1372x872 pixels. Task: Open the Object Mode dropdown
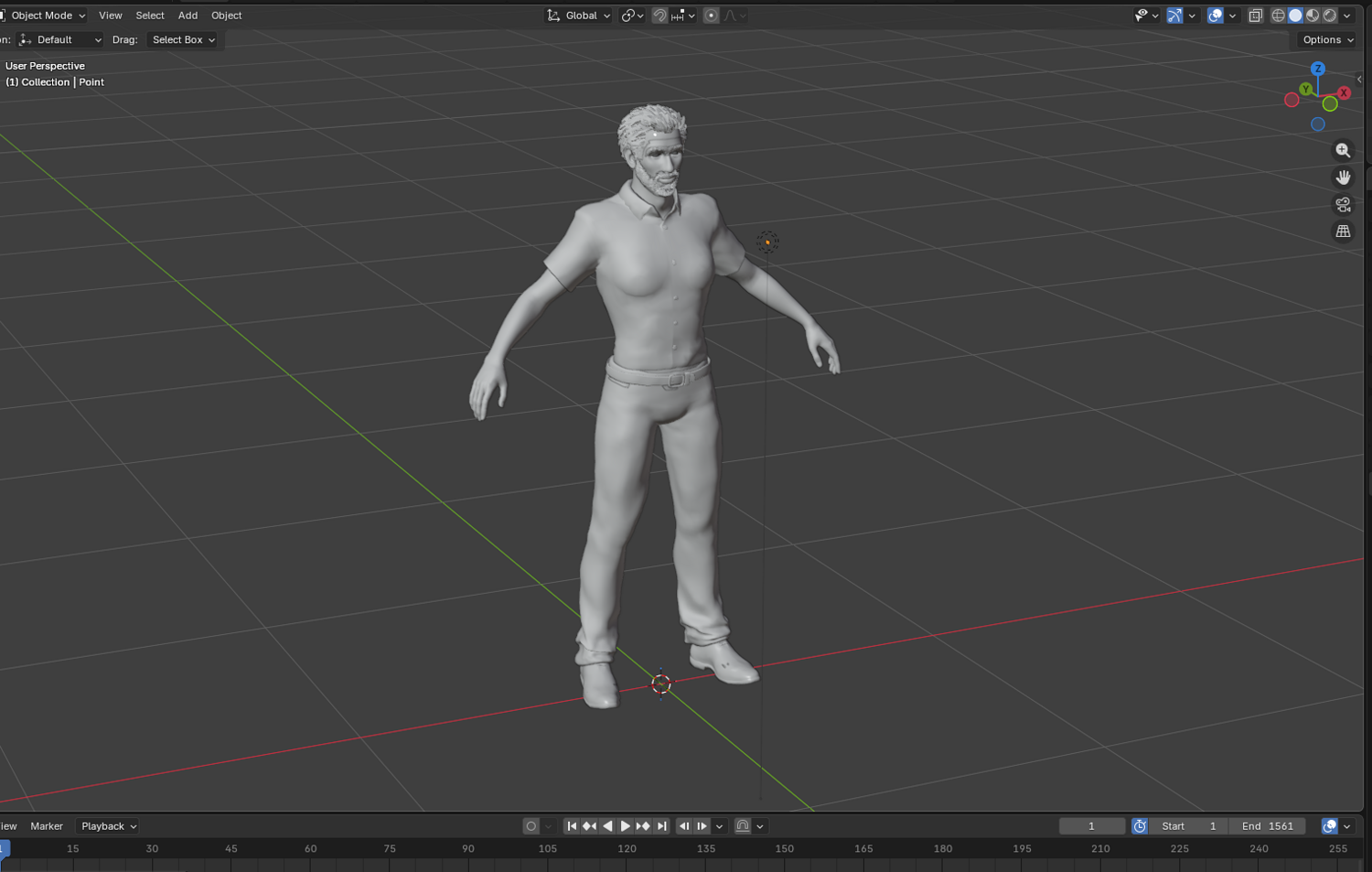44,16
